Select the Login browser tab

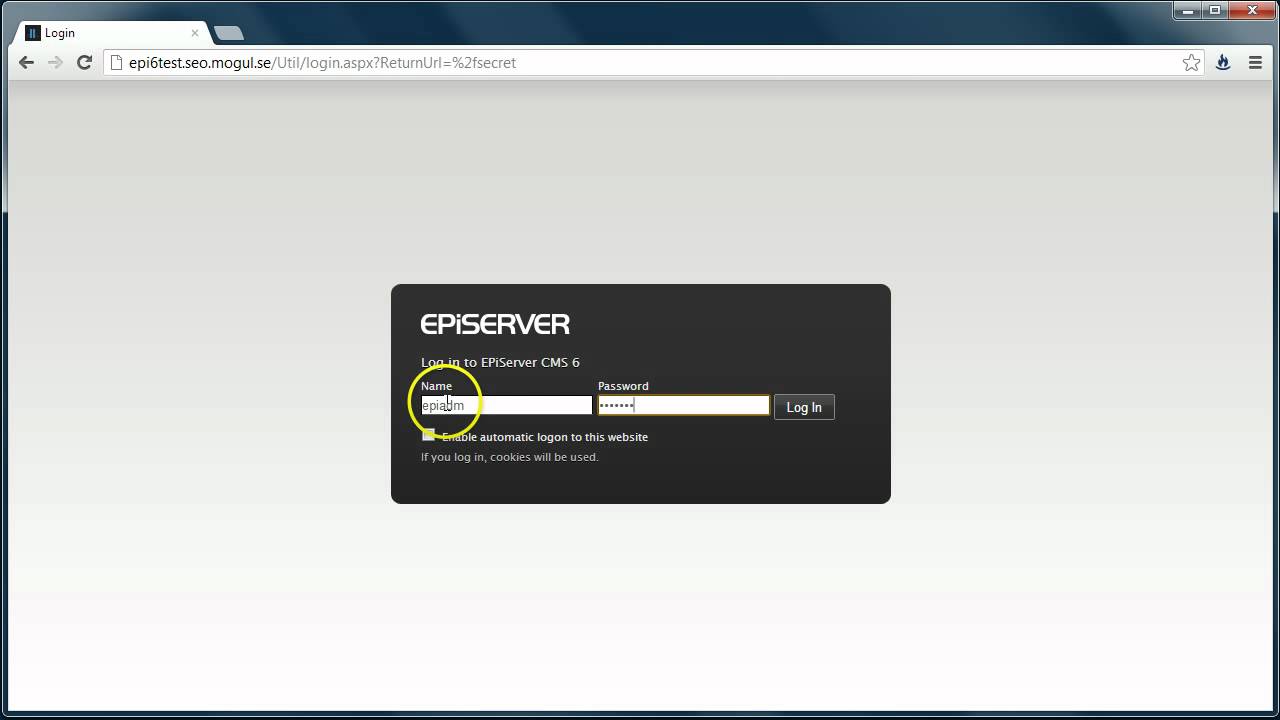coord(113,33)
